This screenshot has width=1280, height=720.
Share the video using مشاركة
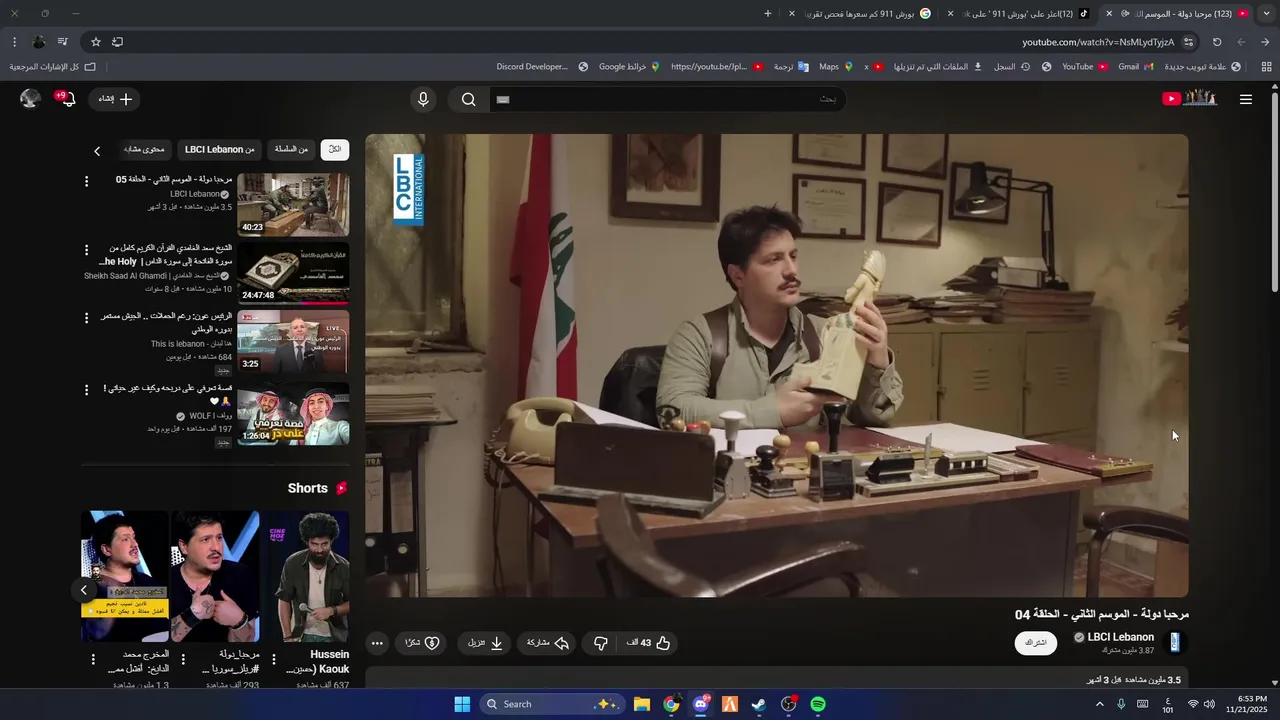pyautogui.click(x=548, y=643)
